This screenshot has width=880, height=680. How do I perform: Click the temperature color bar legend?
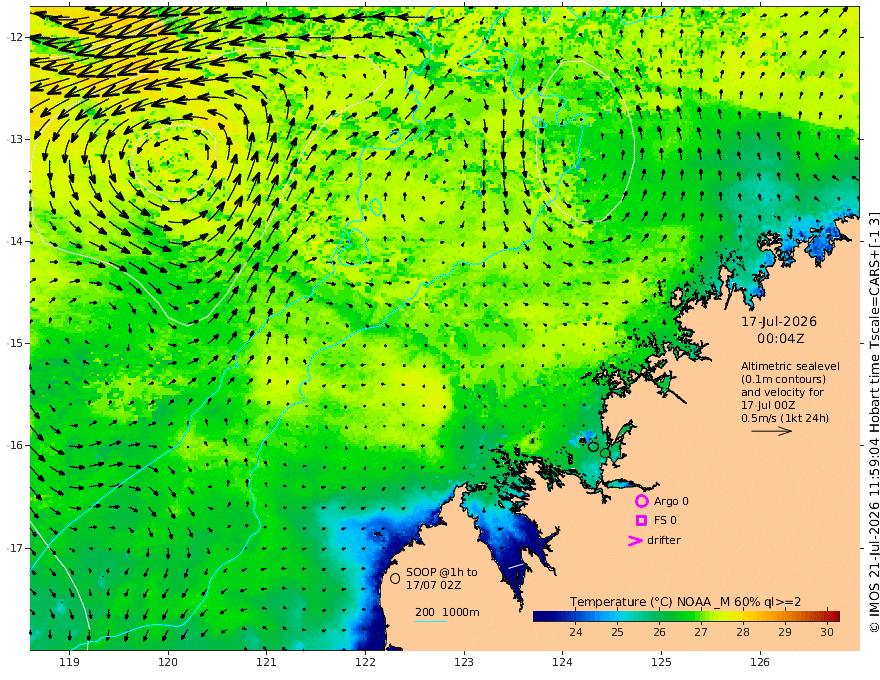coord(686,617)
